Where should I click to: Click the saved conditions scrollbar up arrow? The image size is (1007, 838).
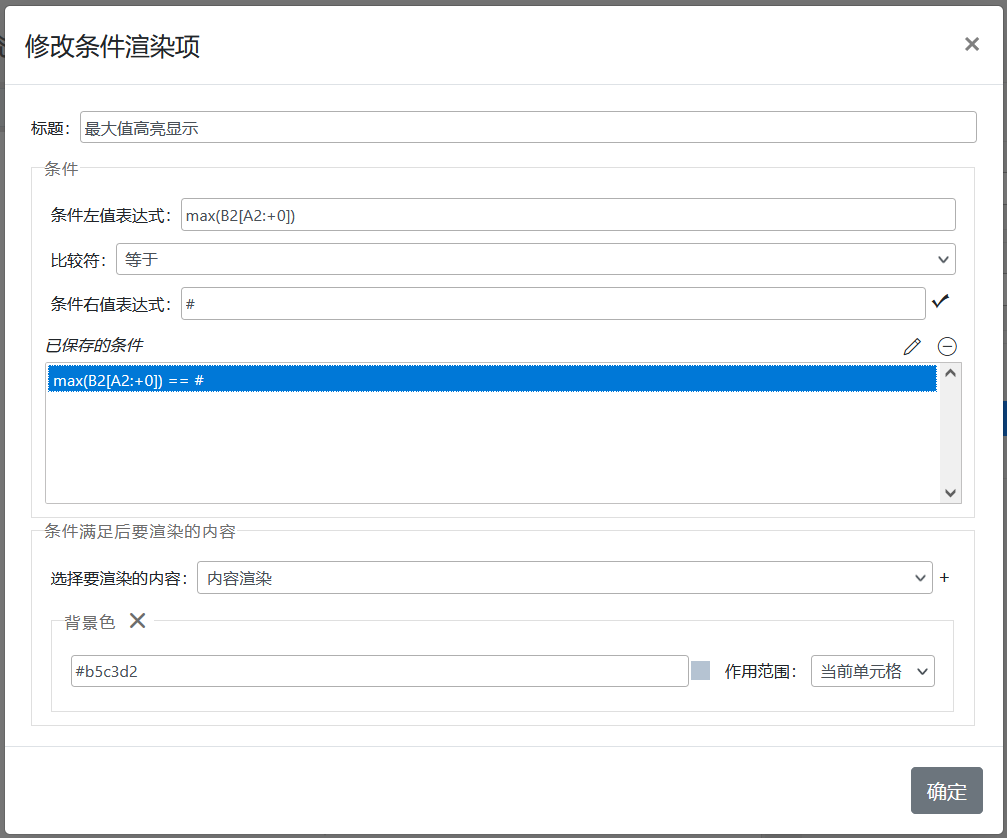tap(950, 373)
